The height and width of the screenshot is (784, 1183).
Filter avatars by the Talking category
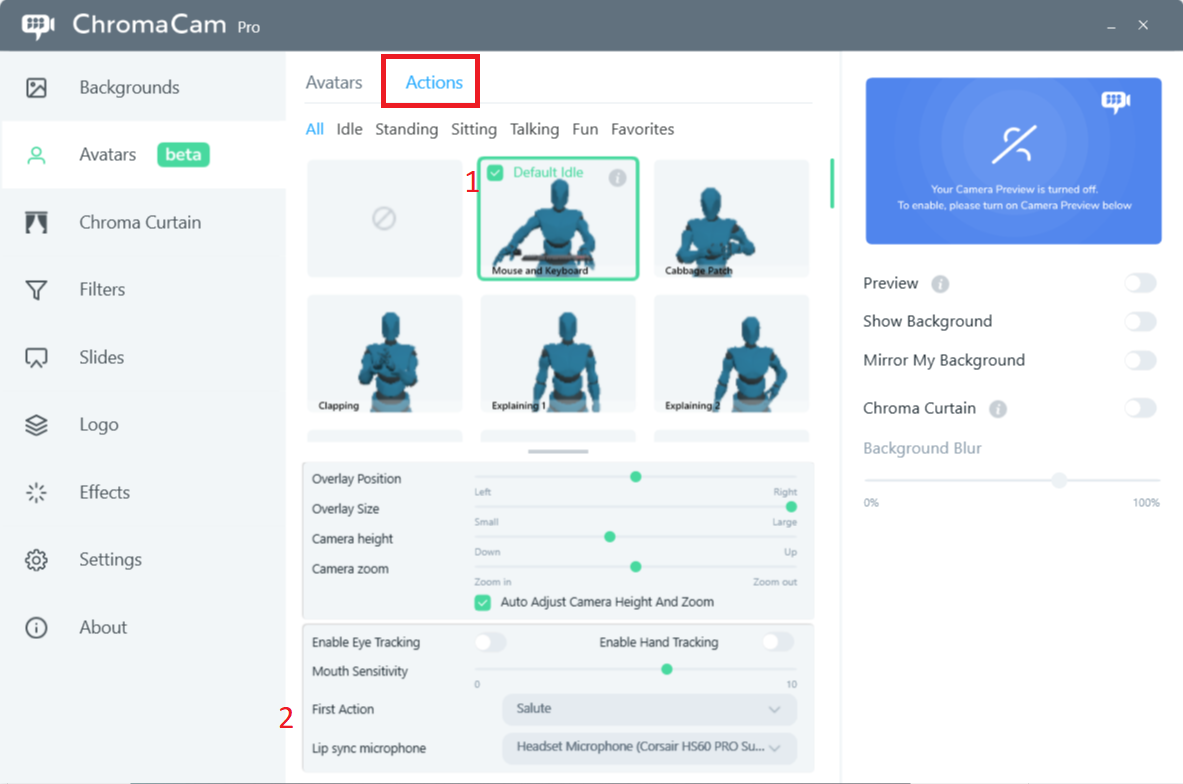534,129
